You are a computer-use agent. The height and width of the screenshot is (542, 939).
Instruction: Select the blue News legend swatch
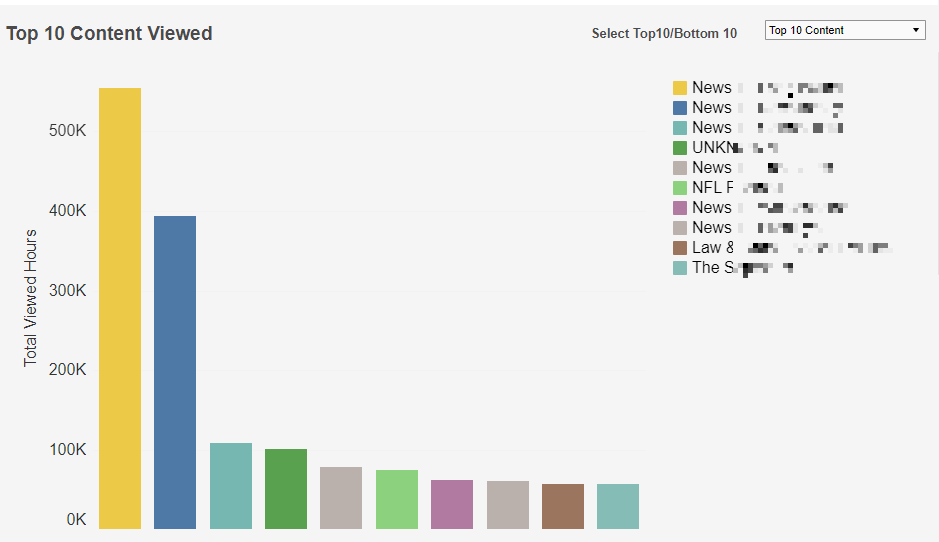pos(680,108)
